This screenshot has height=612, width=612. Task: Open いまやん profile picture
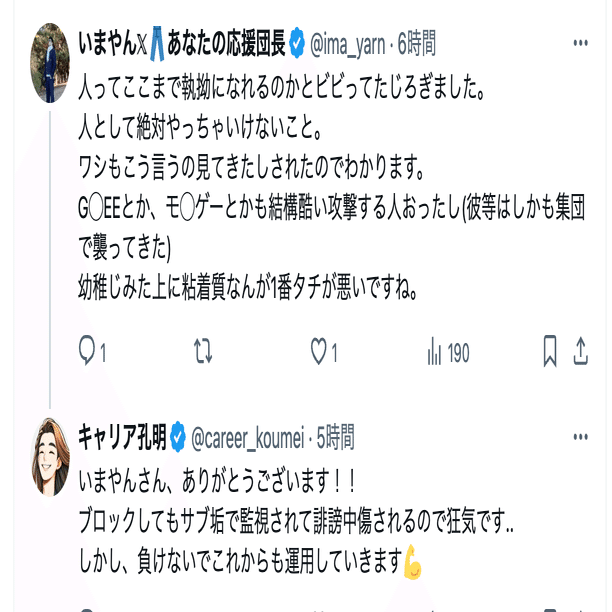point(50,62)
